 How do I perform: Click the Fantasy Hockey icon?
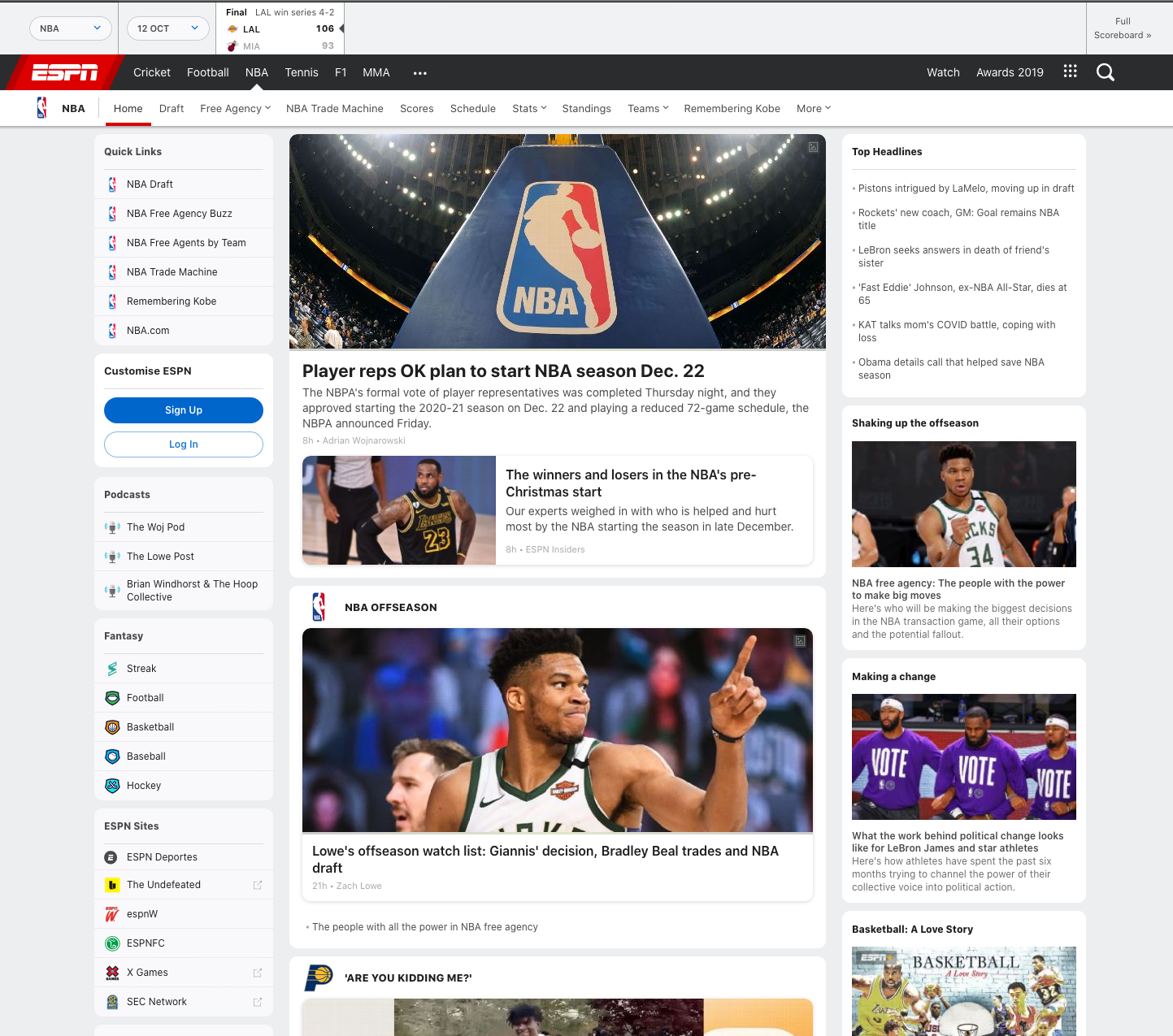point(112,786)
